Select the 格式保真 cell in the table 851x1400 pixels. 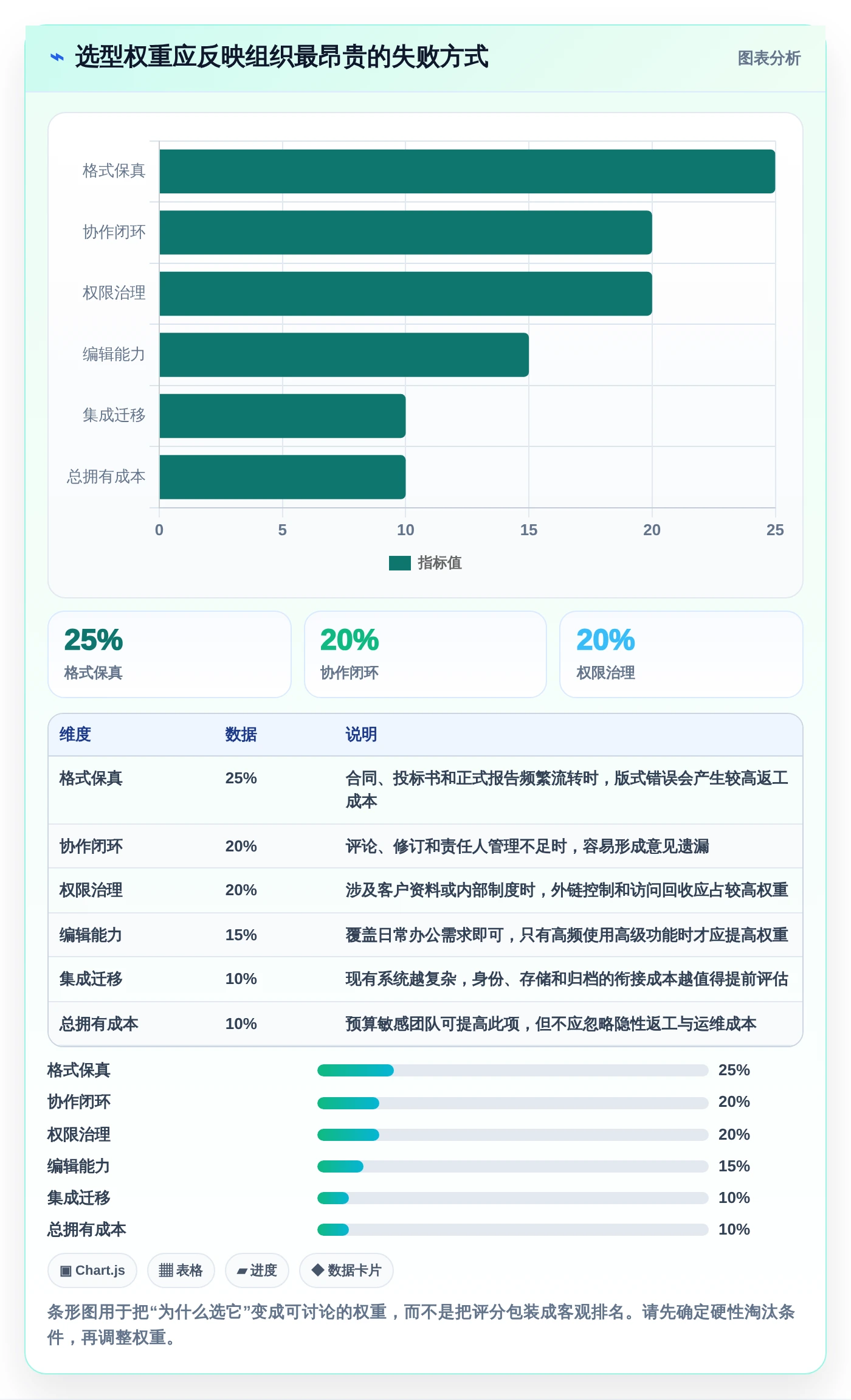click(91, 778)
